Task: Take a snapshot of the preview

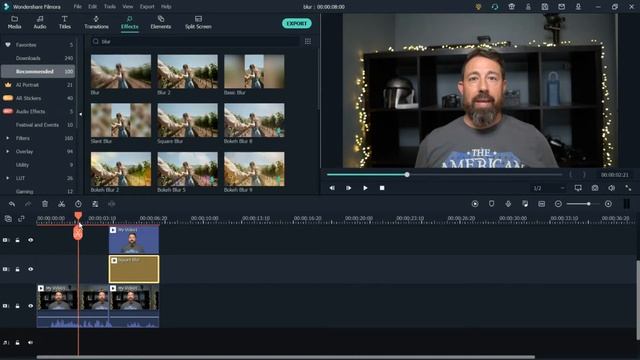Action: (x=595, y=188)
